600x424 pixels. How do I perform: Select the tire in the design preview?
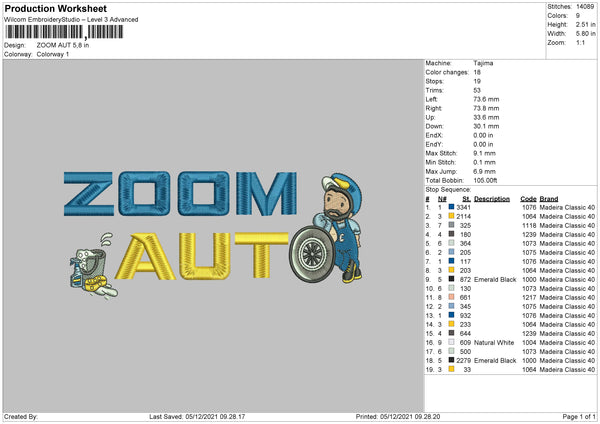click(x=312, y=254)
